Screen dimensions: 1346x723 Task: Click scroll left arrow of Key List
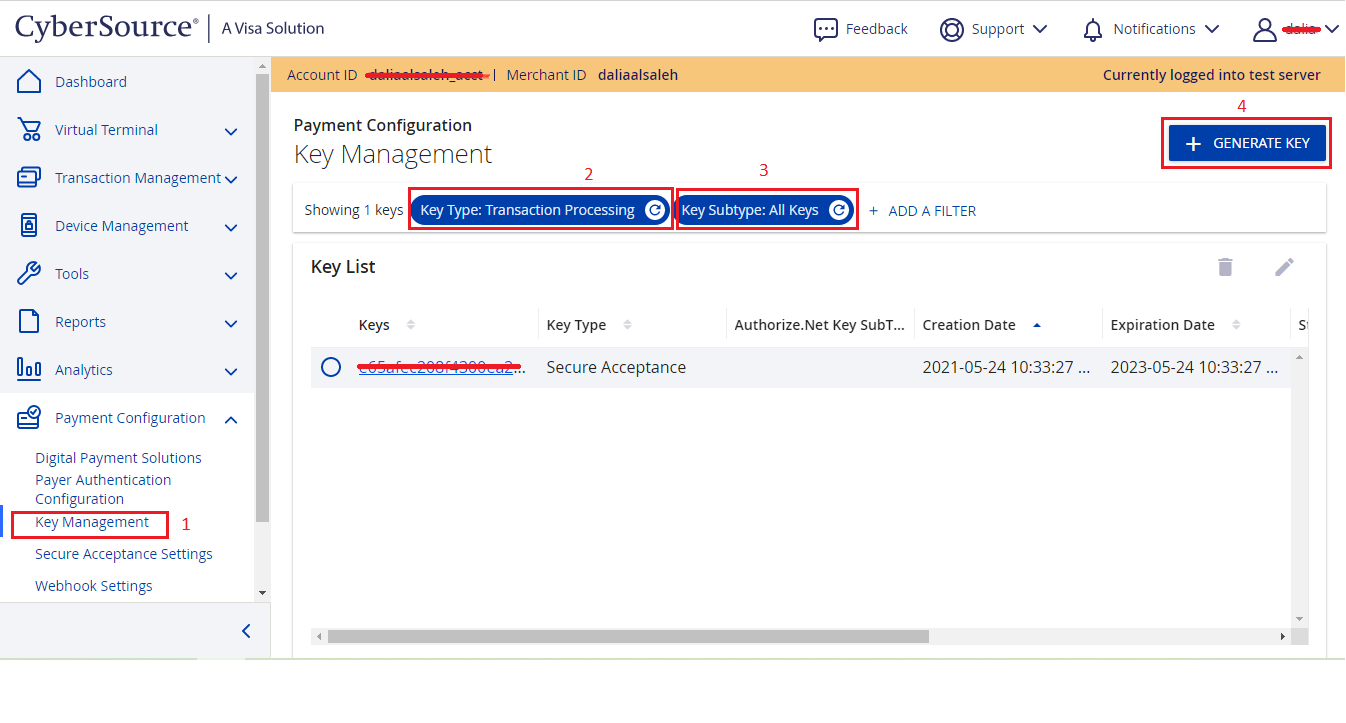pos(319,636)
